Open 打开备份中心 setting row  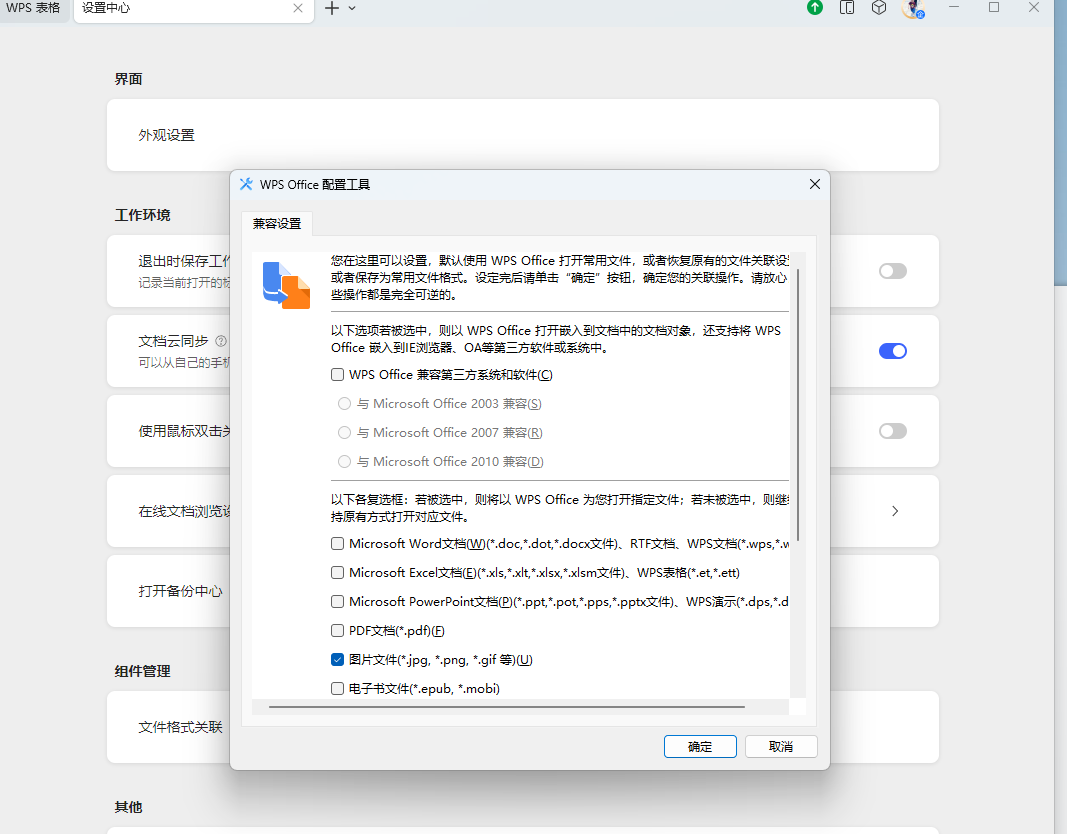point(523,591)
